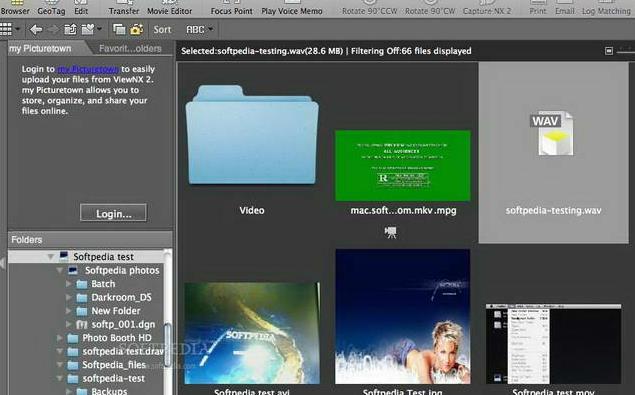
Task: Select the softpedia-testing.wav file icon
Action: click(x=552, y=134)
